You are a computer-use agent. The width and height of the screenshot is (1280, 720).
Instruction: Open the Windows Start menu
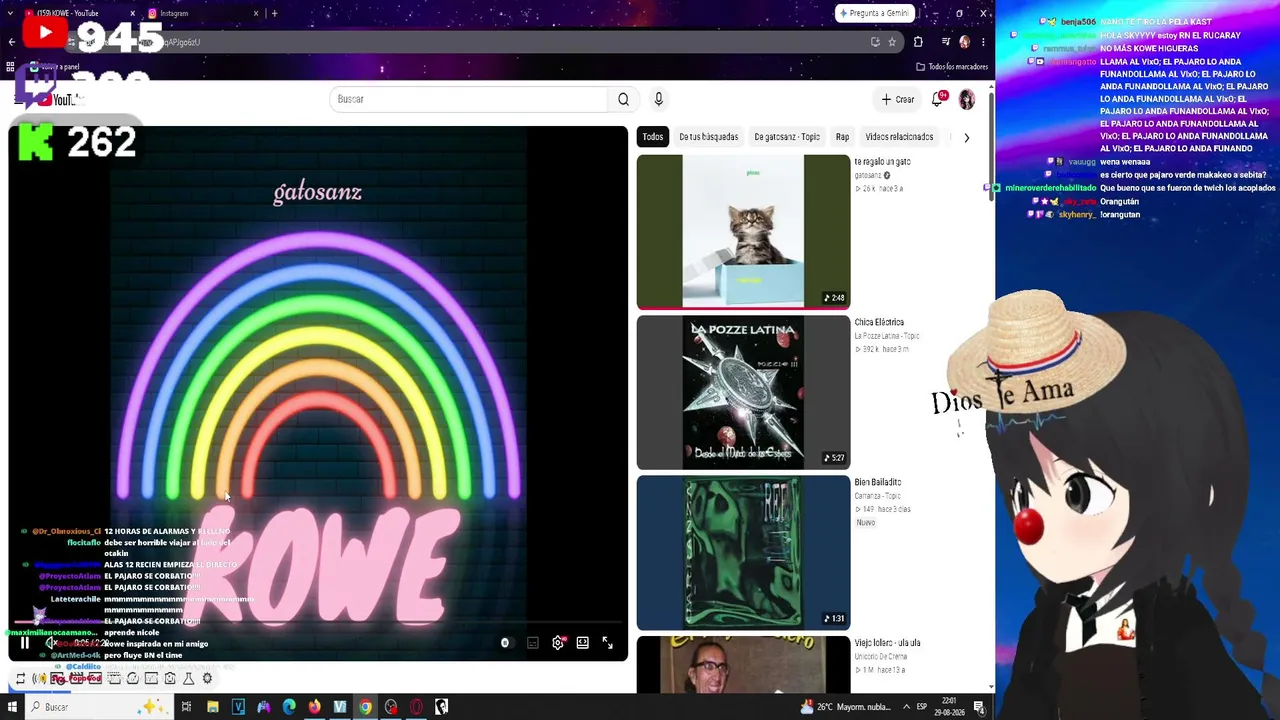[12, 707]
